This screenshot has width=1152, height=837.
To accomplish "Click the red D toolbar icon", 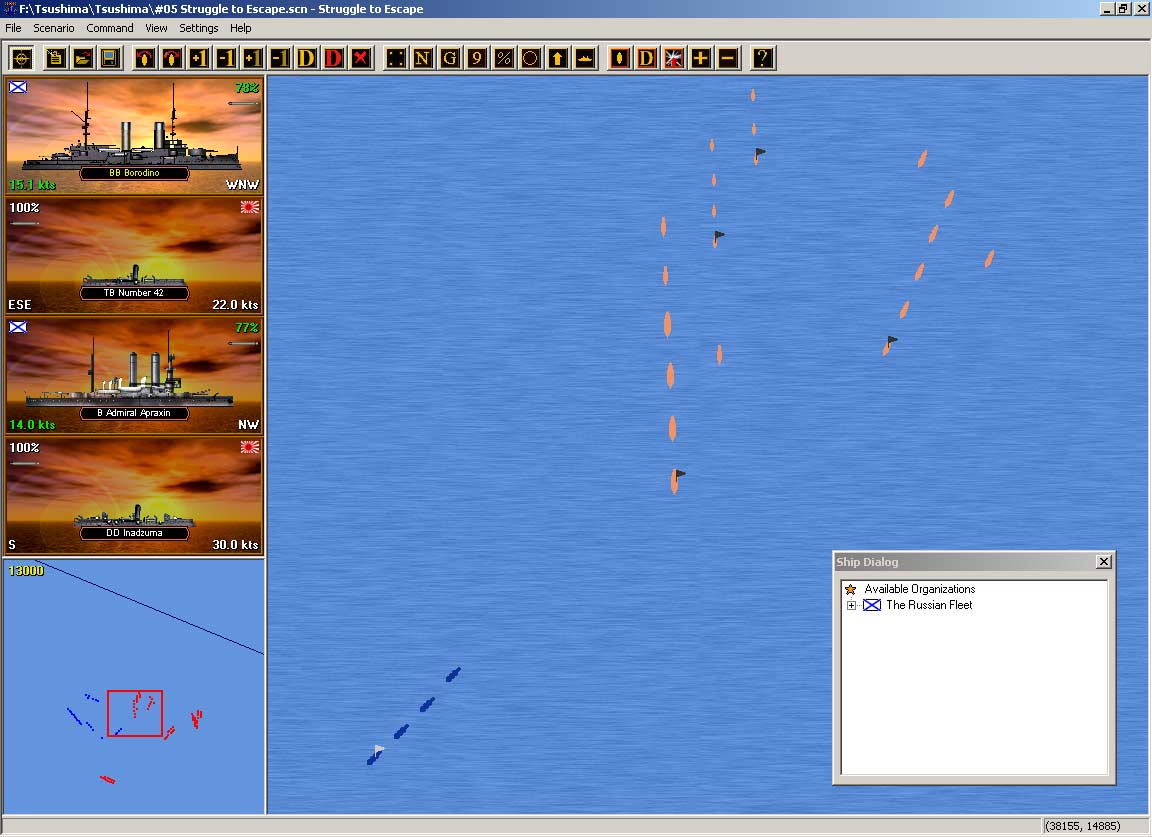I will click(334, 58).
